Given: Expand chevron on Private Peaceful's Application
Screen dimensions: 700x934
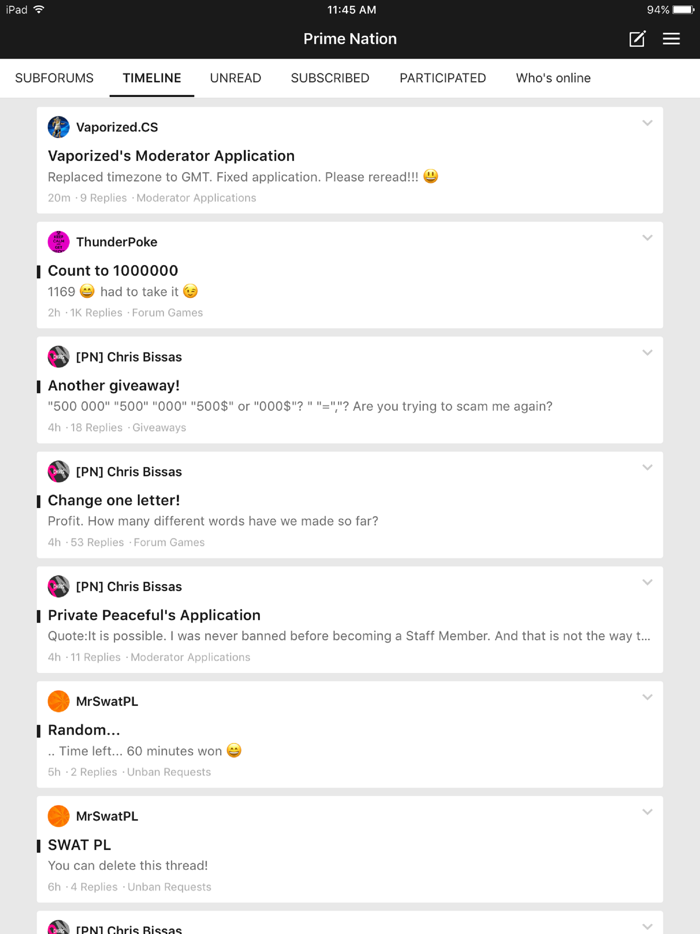Looking at the screenshot, I should [x=647, y=583].
